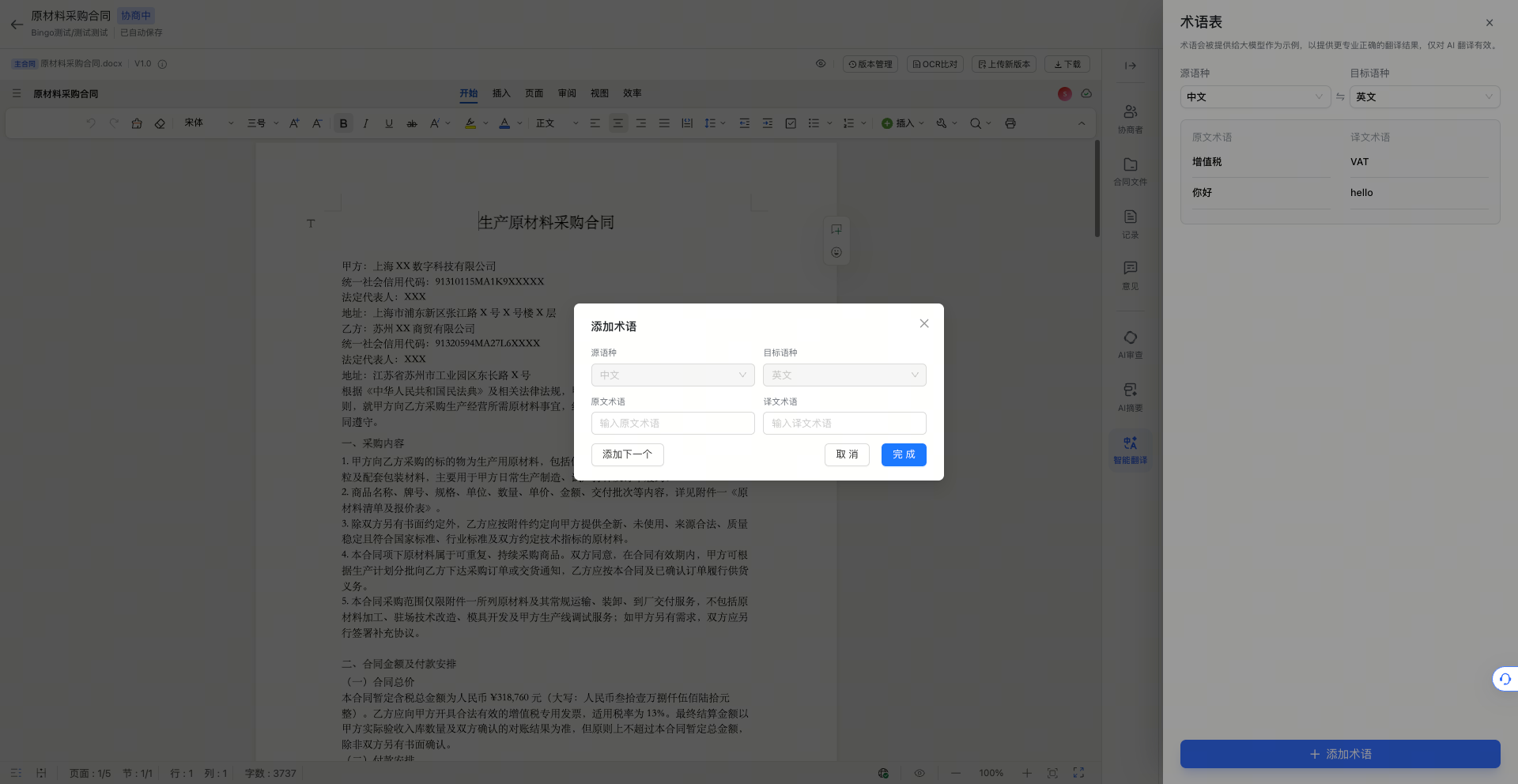The image size is (1518, 784).
Task: Open AI审查 in the sidebar
Action: 1131,345
